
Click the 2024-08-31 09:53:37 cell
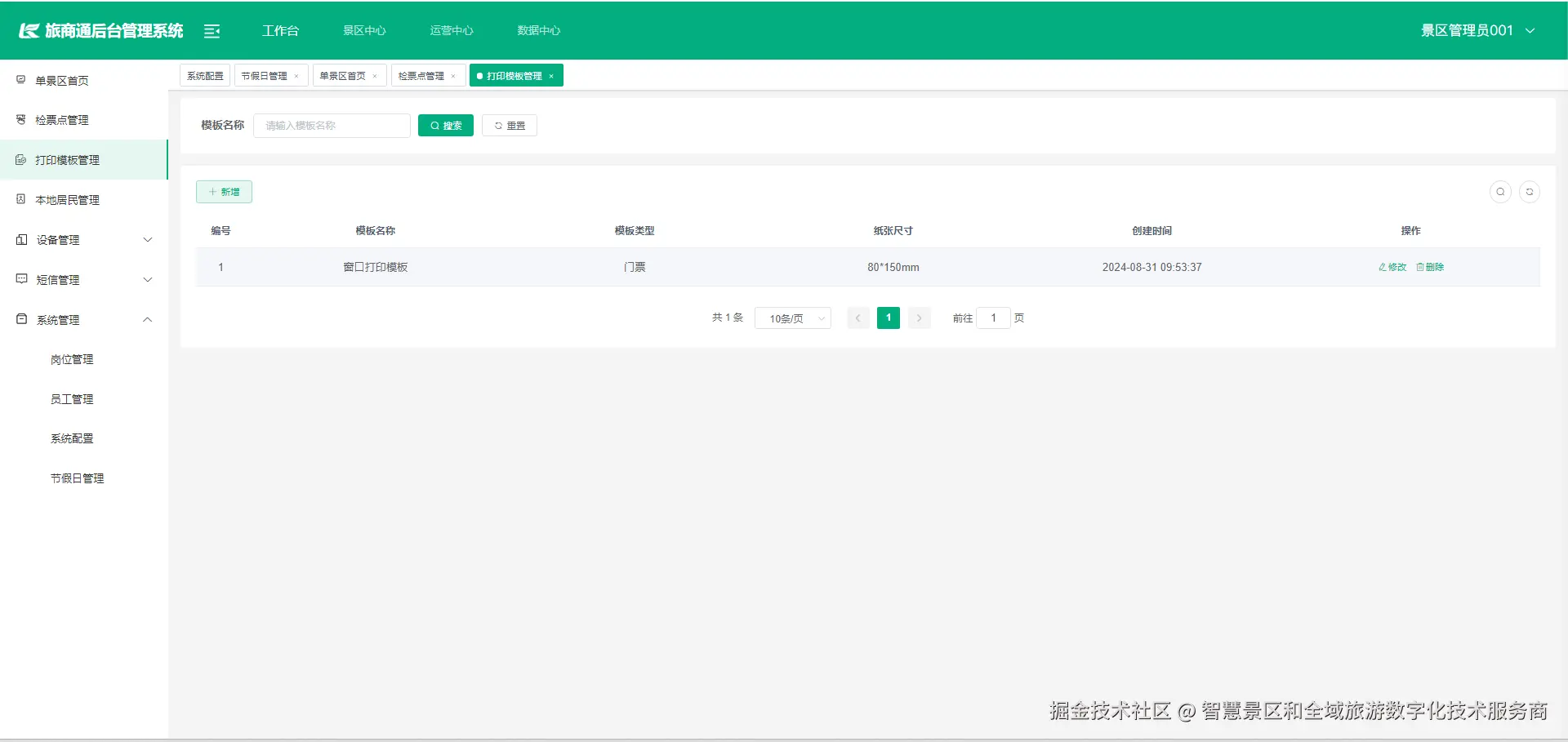point(1151,267)
